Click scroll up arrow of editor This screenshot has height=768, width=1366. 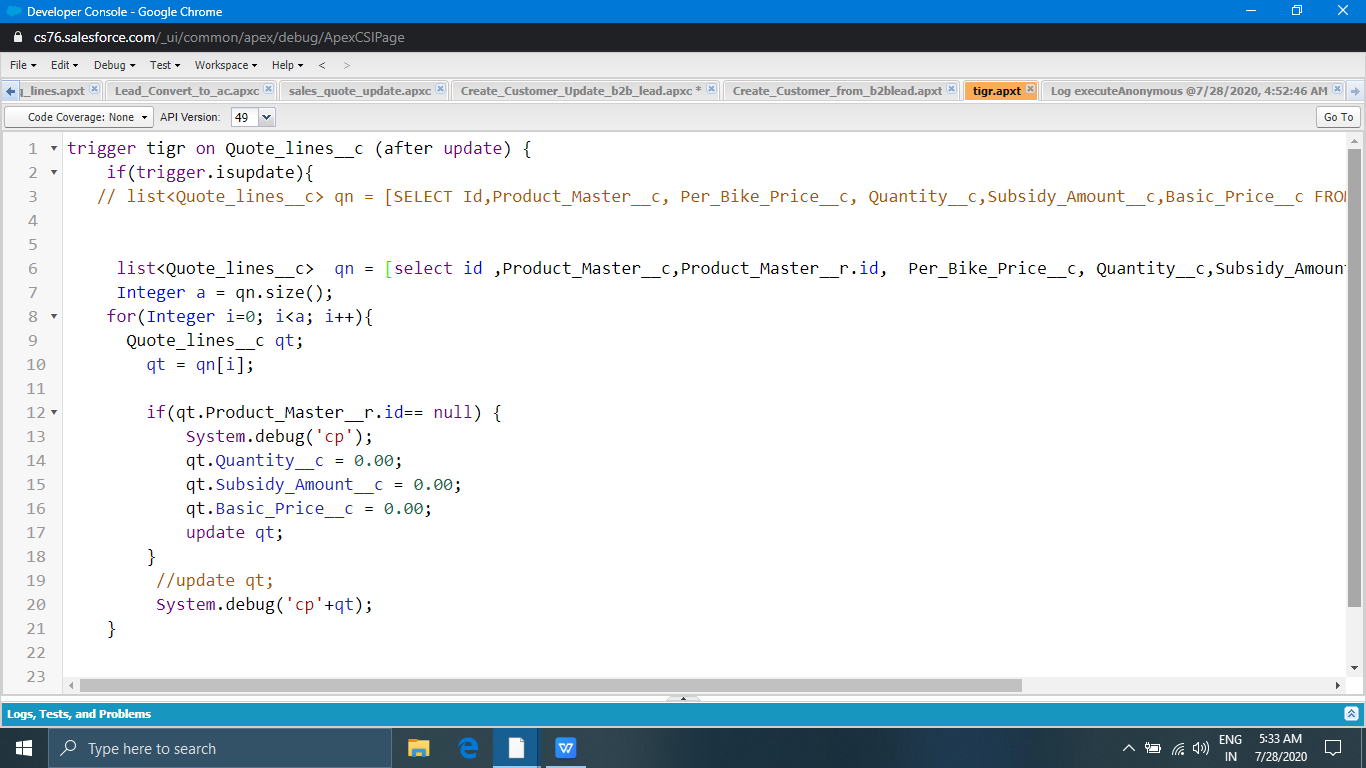pyautogui.click(x=1355, y=140)
